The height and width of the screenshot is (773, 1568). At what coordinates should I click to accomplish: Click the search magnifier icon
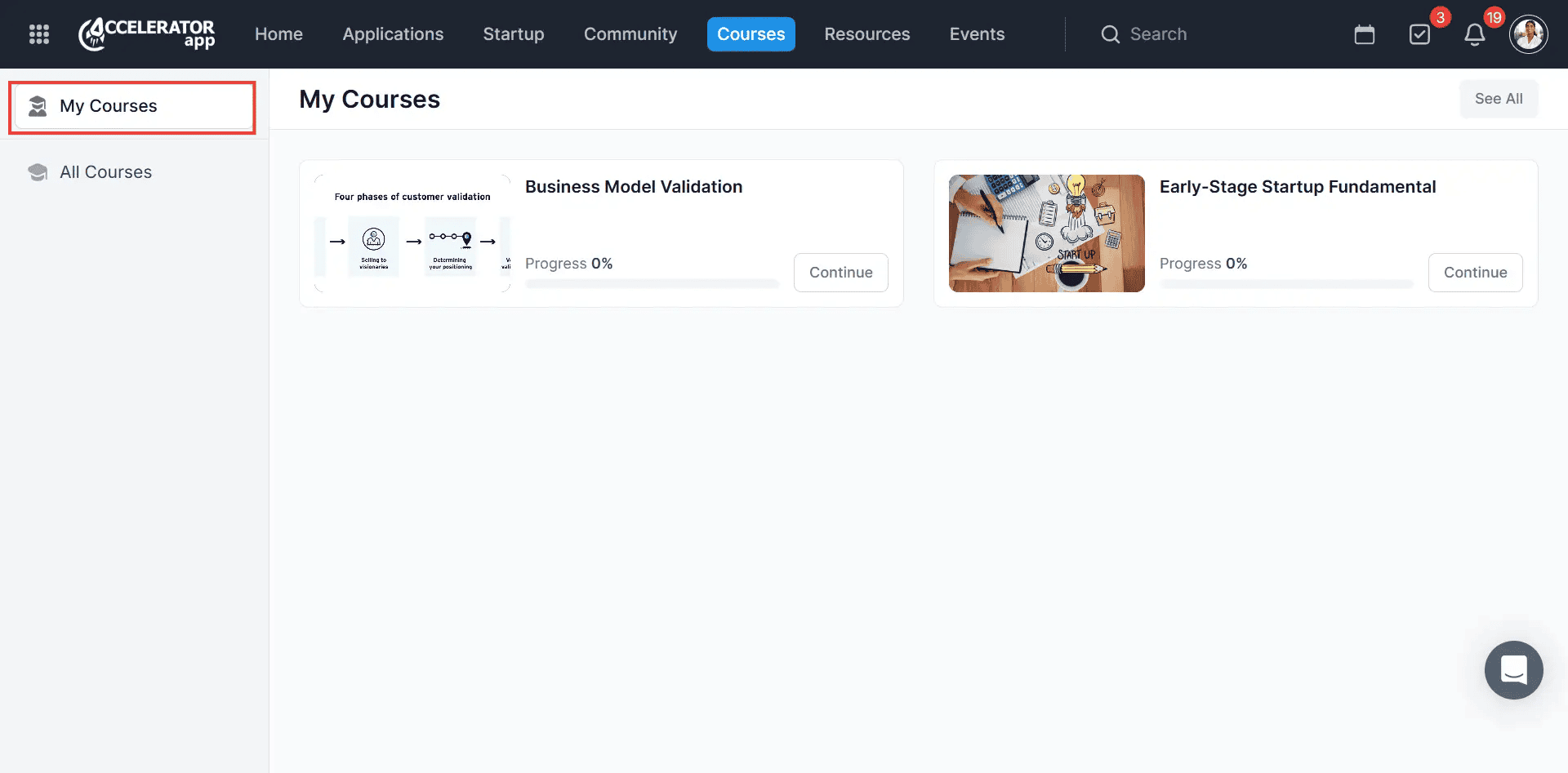(x=1110, y=34)
